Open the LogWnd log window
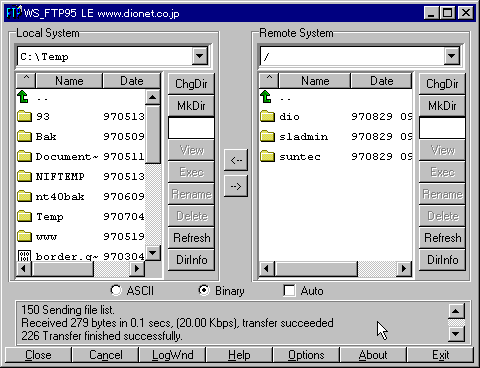480x368 pixels. [x=172, y=355]
